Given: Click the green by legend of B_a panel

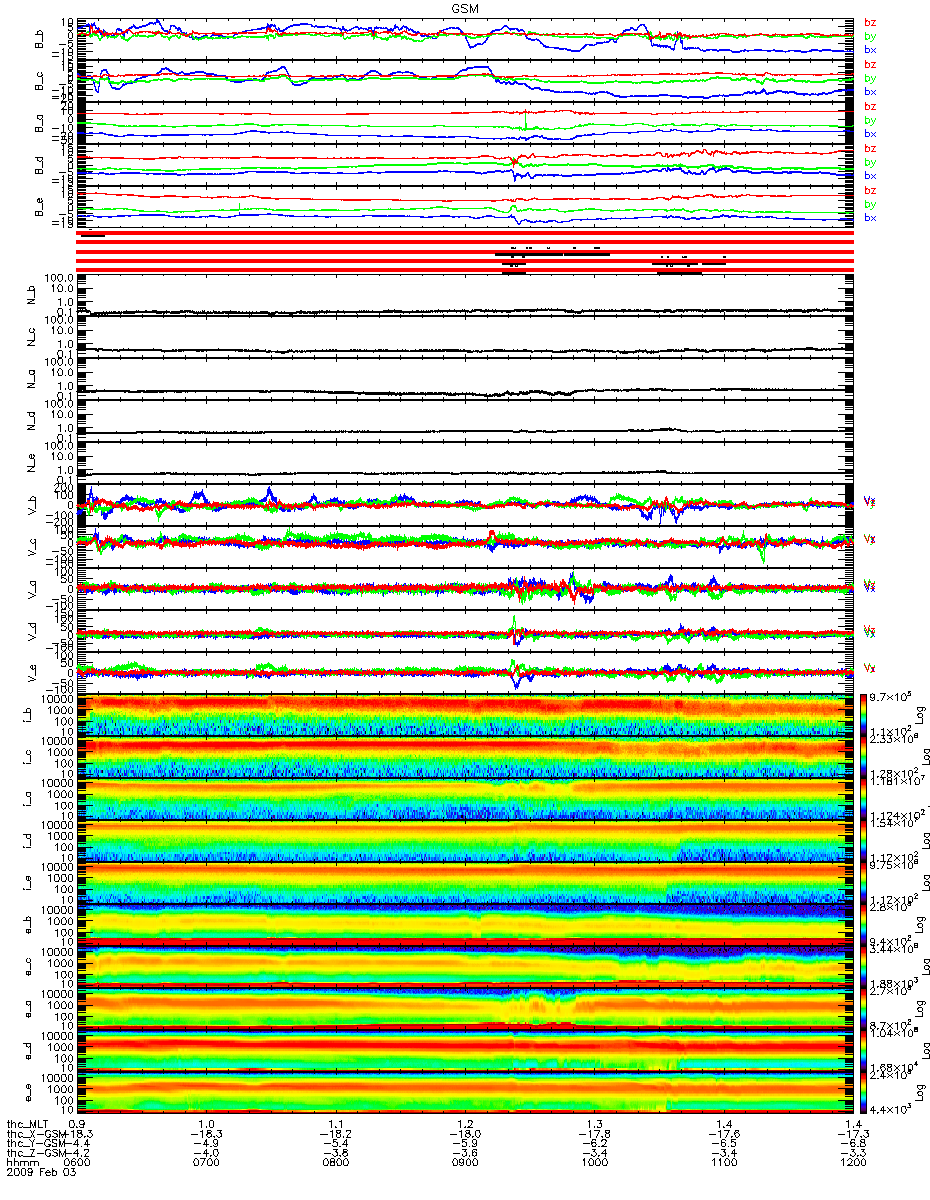Looking at the screenshot, I should [870, 120].
